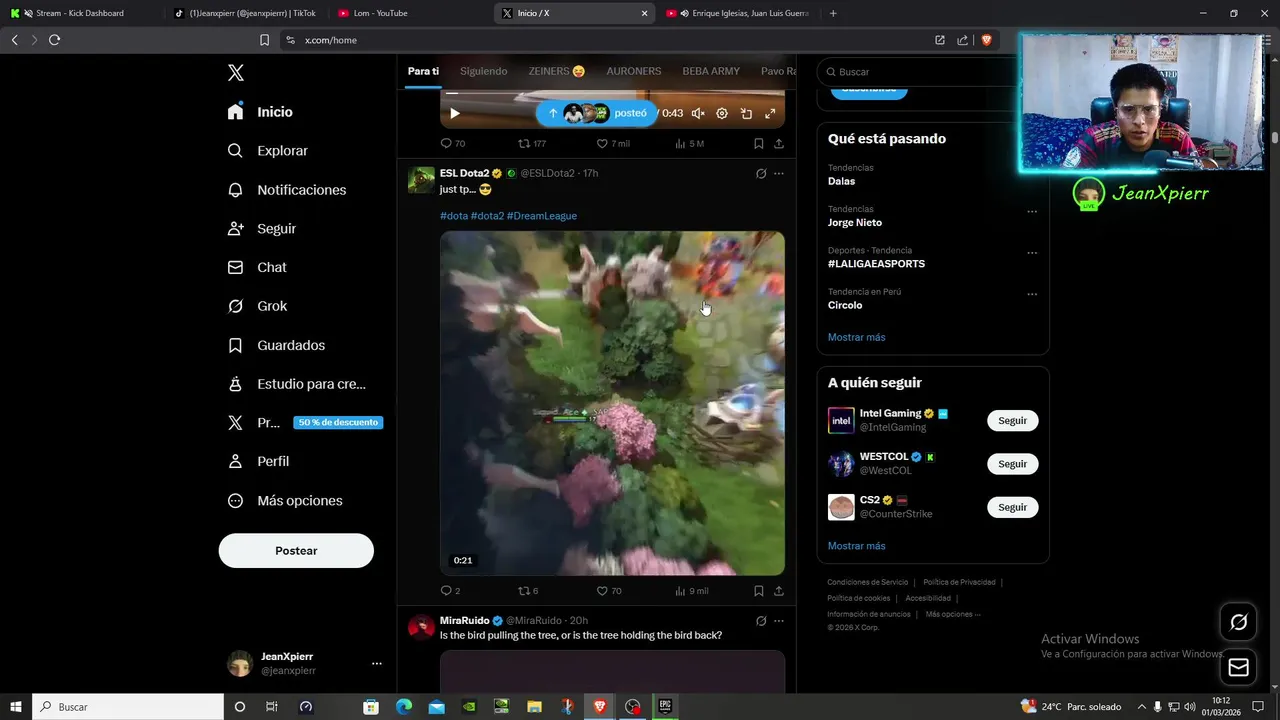Bookmark the top post with 7 mil likes
The image size is (1280, 720).
click(759, 144)
